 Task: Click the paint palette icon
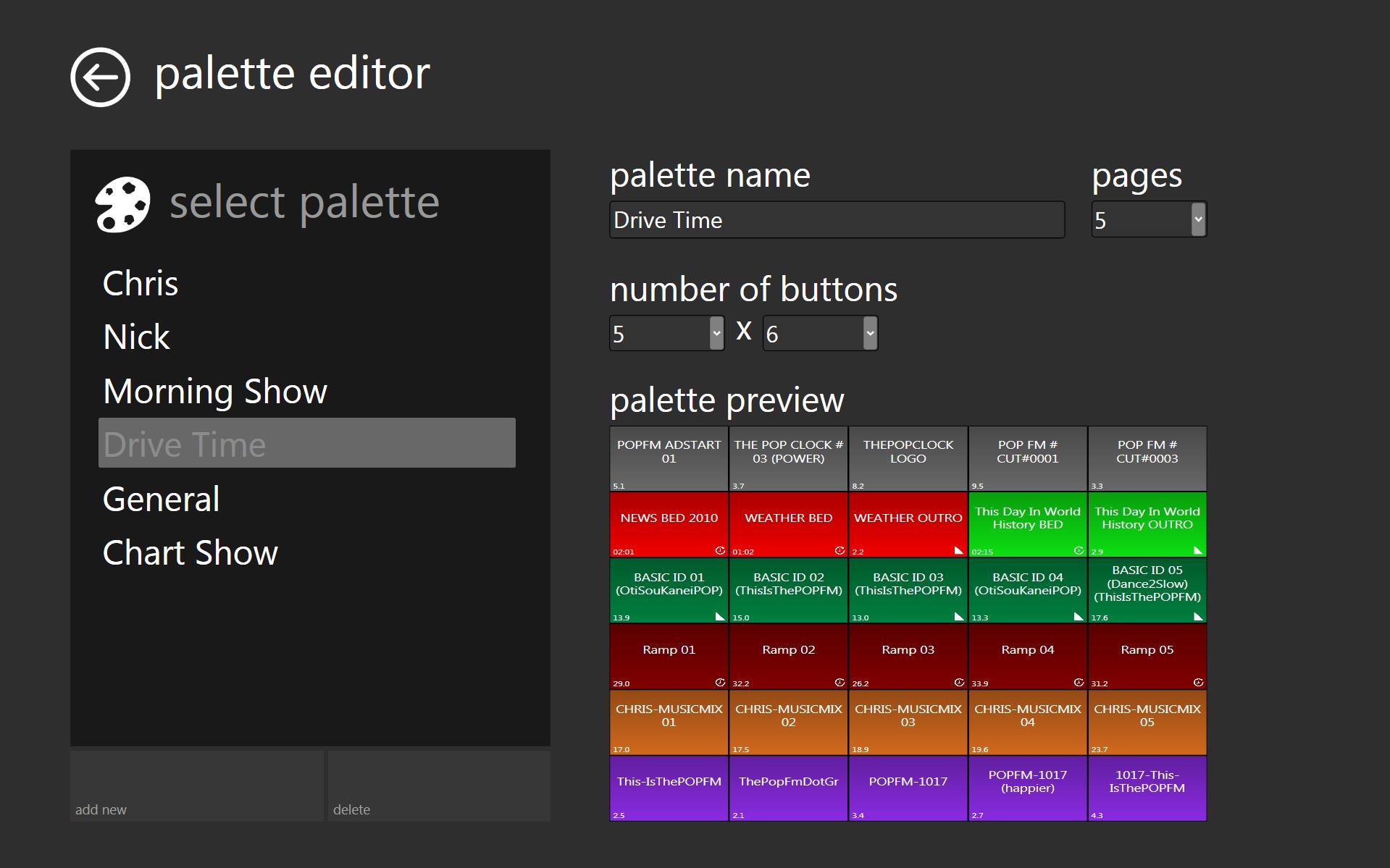click(122, 204)
